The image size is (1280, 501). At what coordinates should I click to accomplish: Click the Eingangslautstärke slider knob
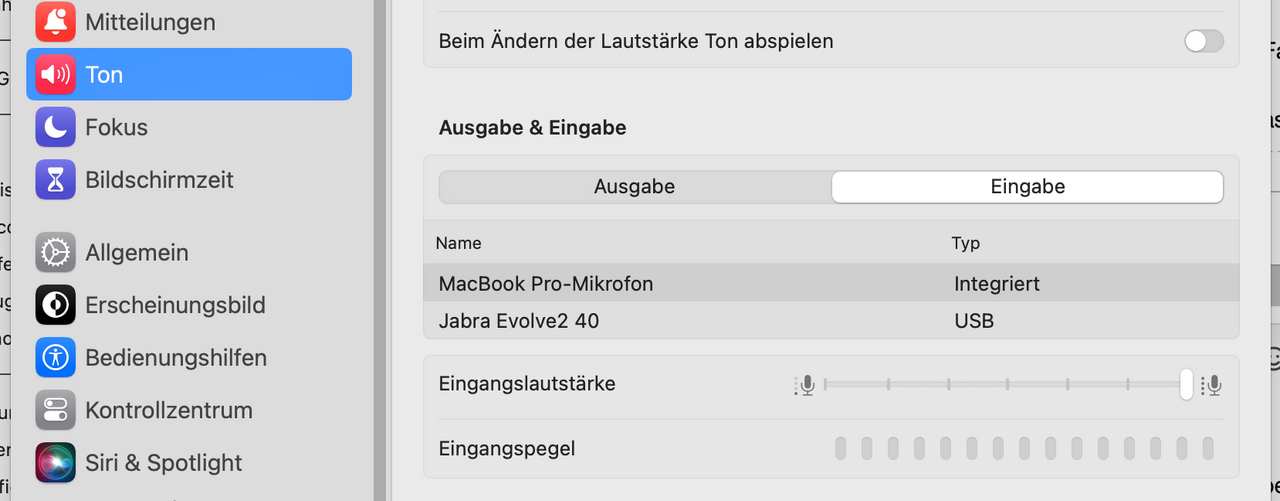(x=1186, y=384)
